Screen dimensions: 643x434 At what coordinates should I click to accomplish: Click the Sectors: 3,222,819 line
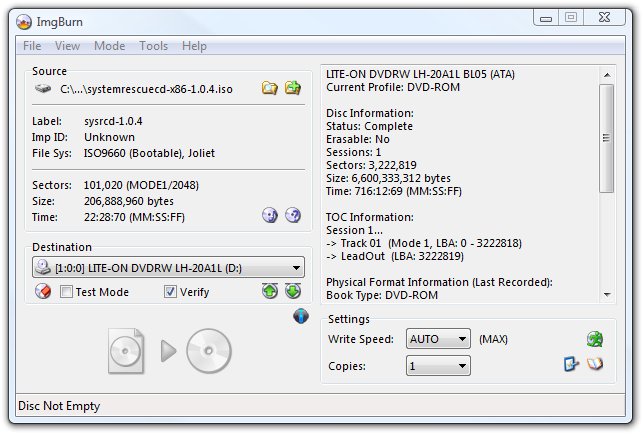tap(371, 165)
